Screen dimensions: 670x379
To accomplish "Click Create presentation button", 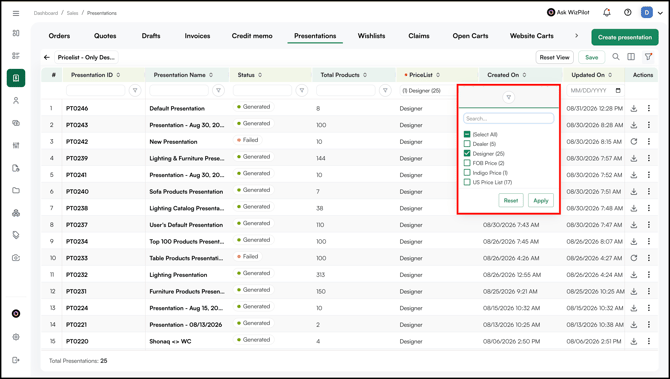I will tap(625, 37).
